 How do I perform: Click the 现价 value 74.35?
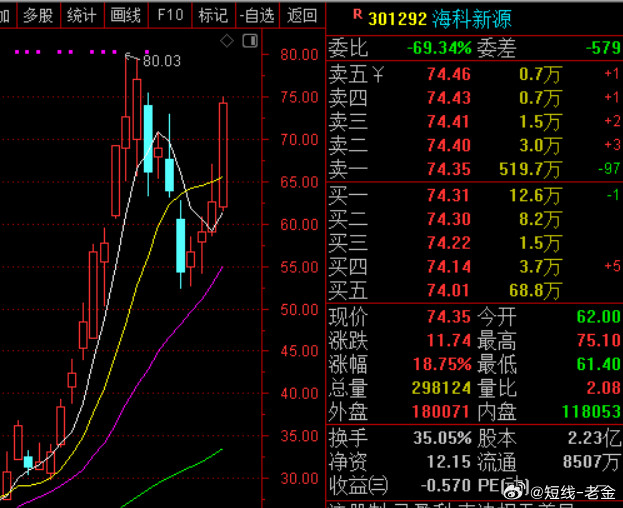coord(449,317)
